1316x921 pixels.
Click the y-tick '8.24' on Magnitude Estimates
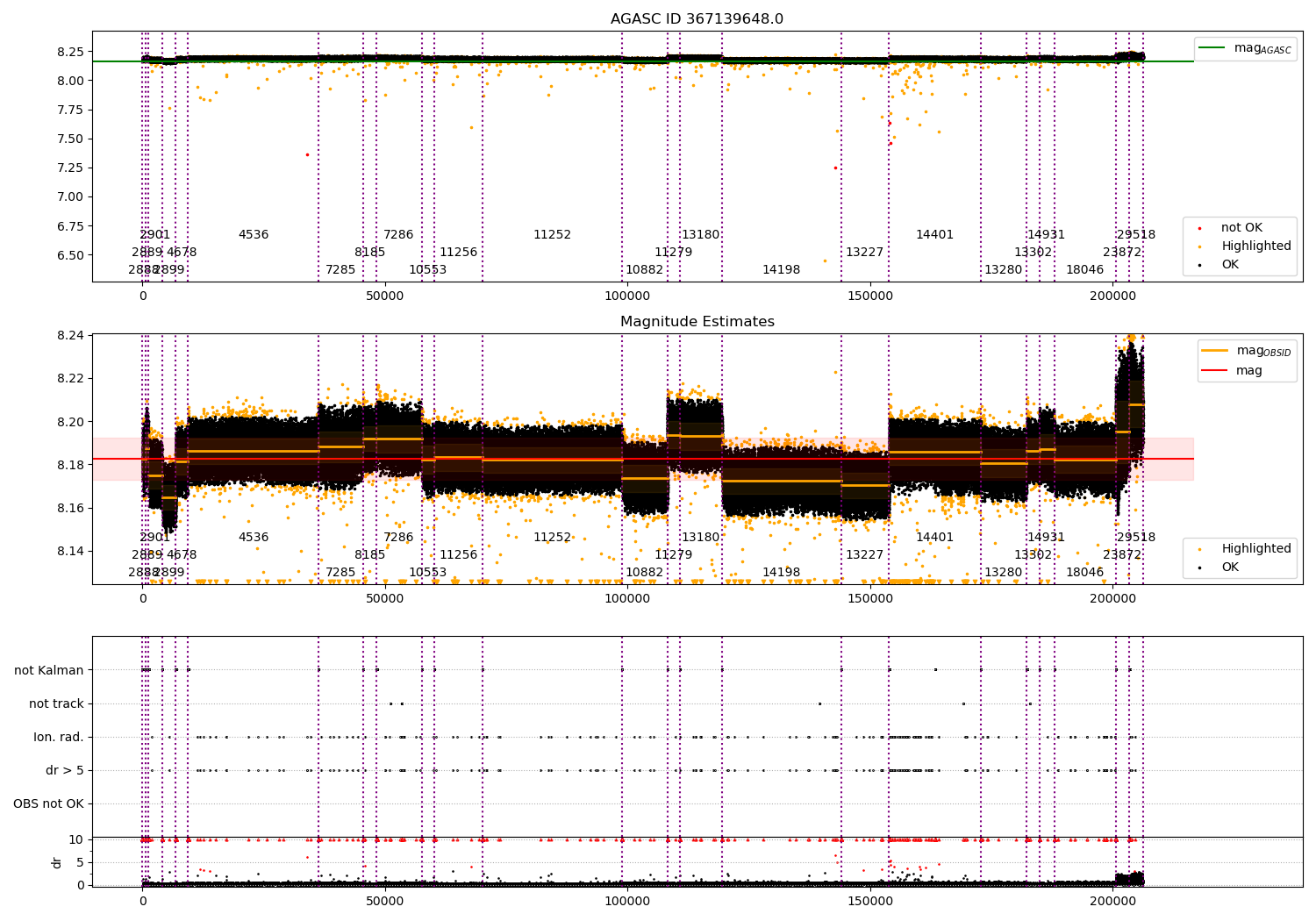click(70, 336)
